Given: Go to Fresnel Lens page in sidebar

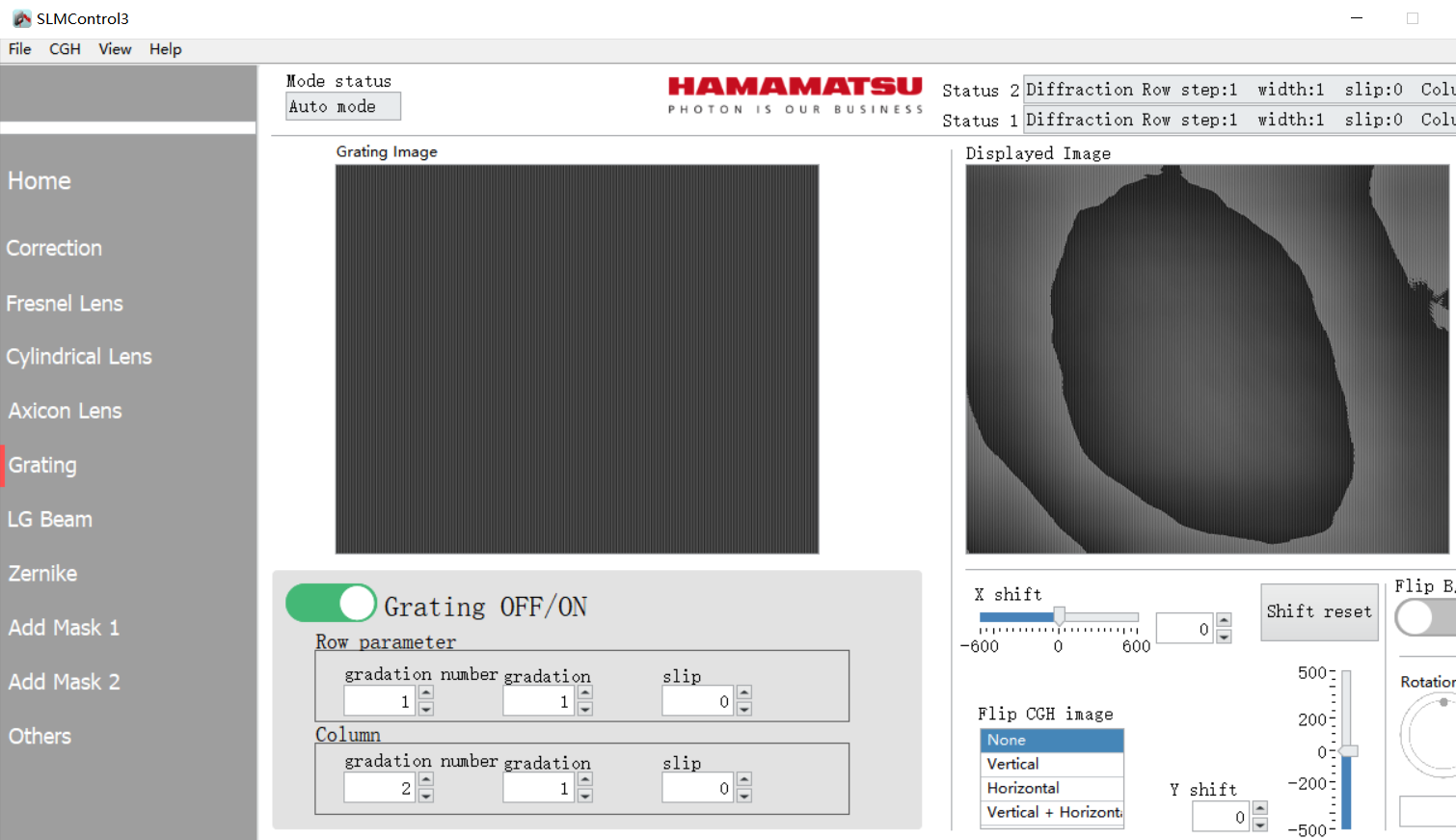Looking at the screenshot, I should tap(65, 304).
